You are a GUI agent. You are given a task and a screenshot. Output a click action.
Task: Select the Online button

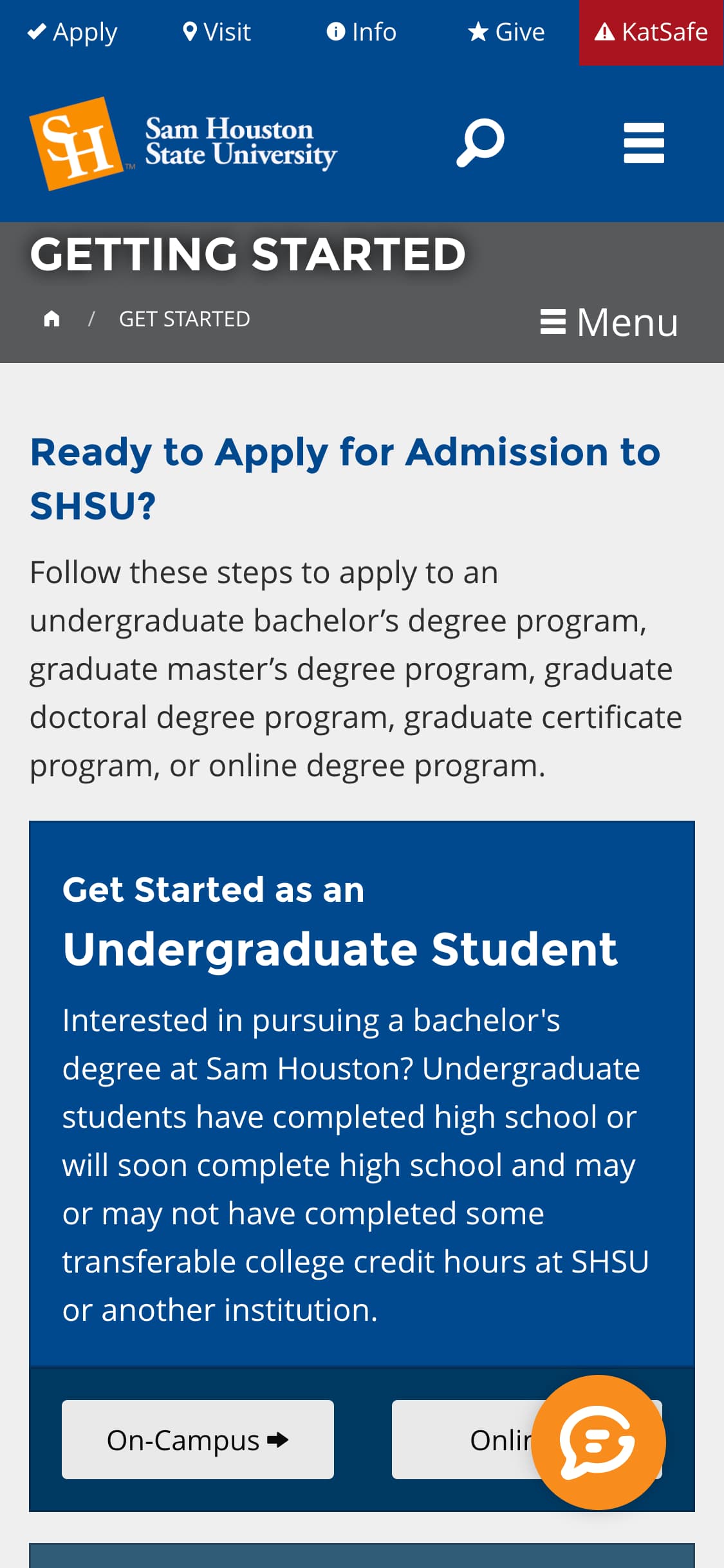click(526, 1439)
